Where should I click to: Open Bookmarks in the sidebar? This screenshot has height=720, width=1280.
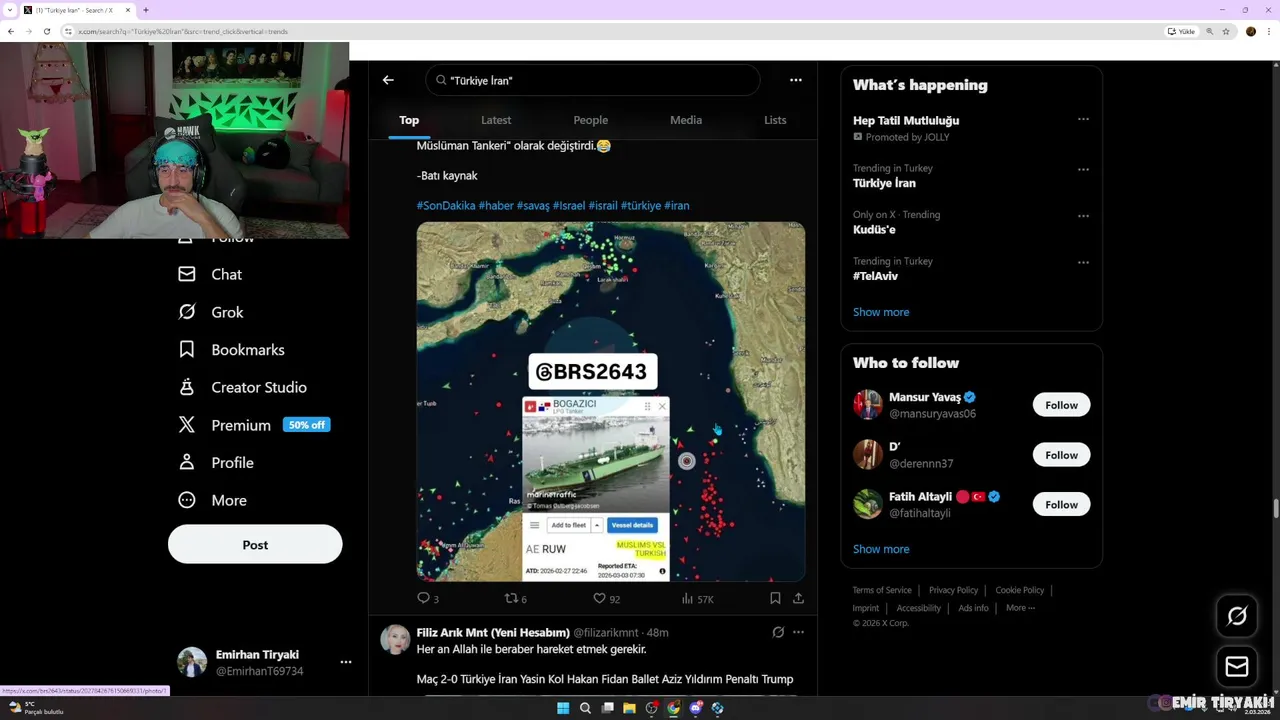[x=231, y=350]
